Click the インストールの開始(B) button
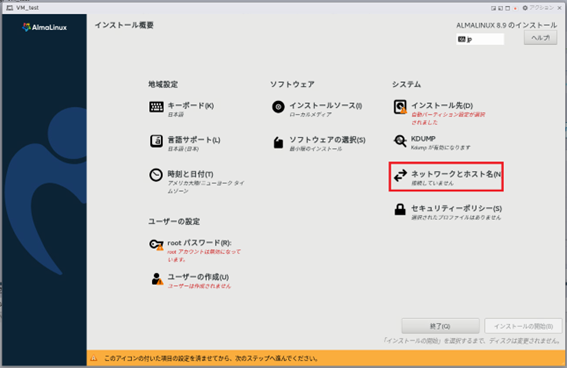 pyautogui.click(x=523, y=326)
